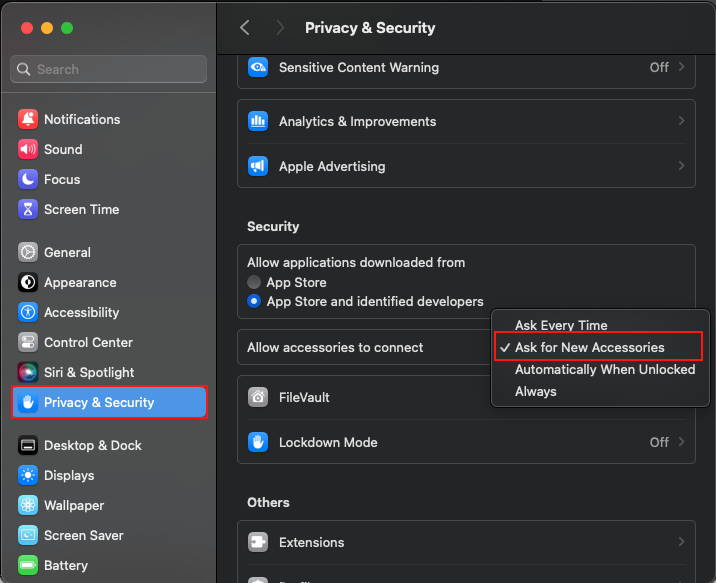Open the Accessibility icon in sidebar

28,312
